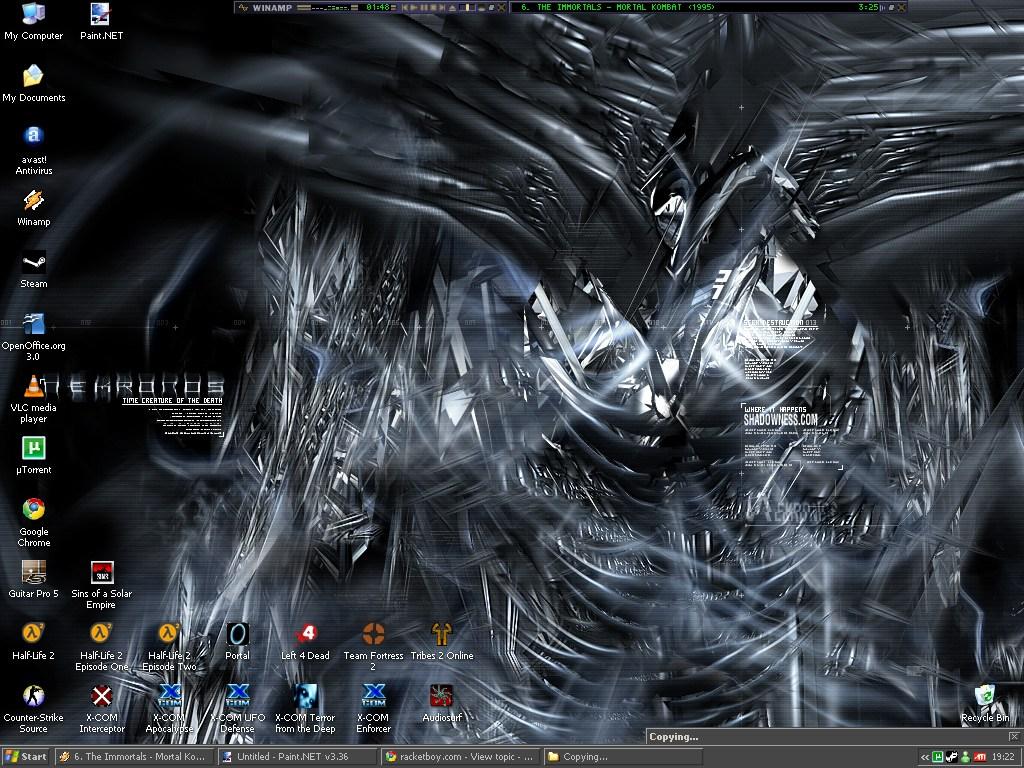
Task: Click the 19:22 taskbar clock
Action: click(x=1003, y=757)
